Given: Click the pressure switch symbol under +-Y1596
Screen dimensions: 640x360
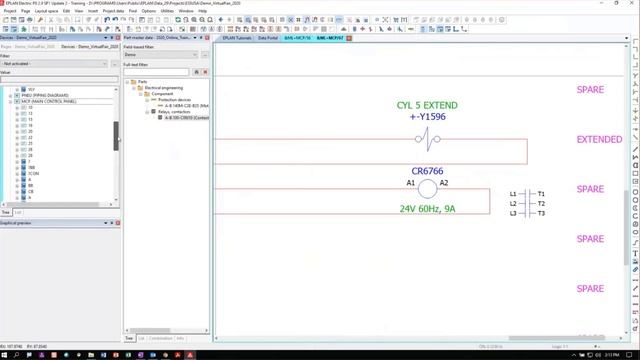Looking at the screenshot, I should tap(427, 139).
